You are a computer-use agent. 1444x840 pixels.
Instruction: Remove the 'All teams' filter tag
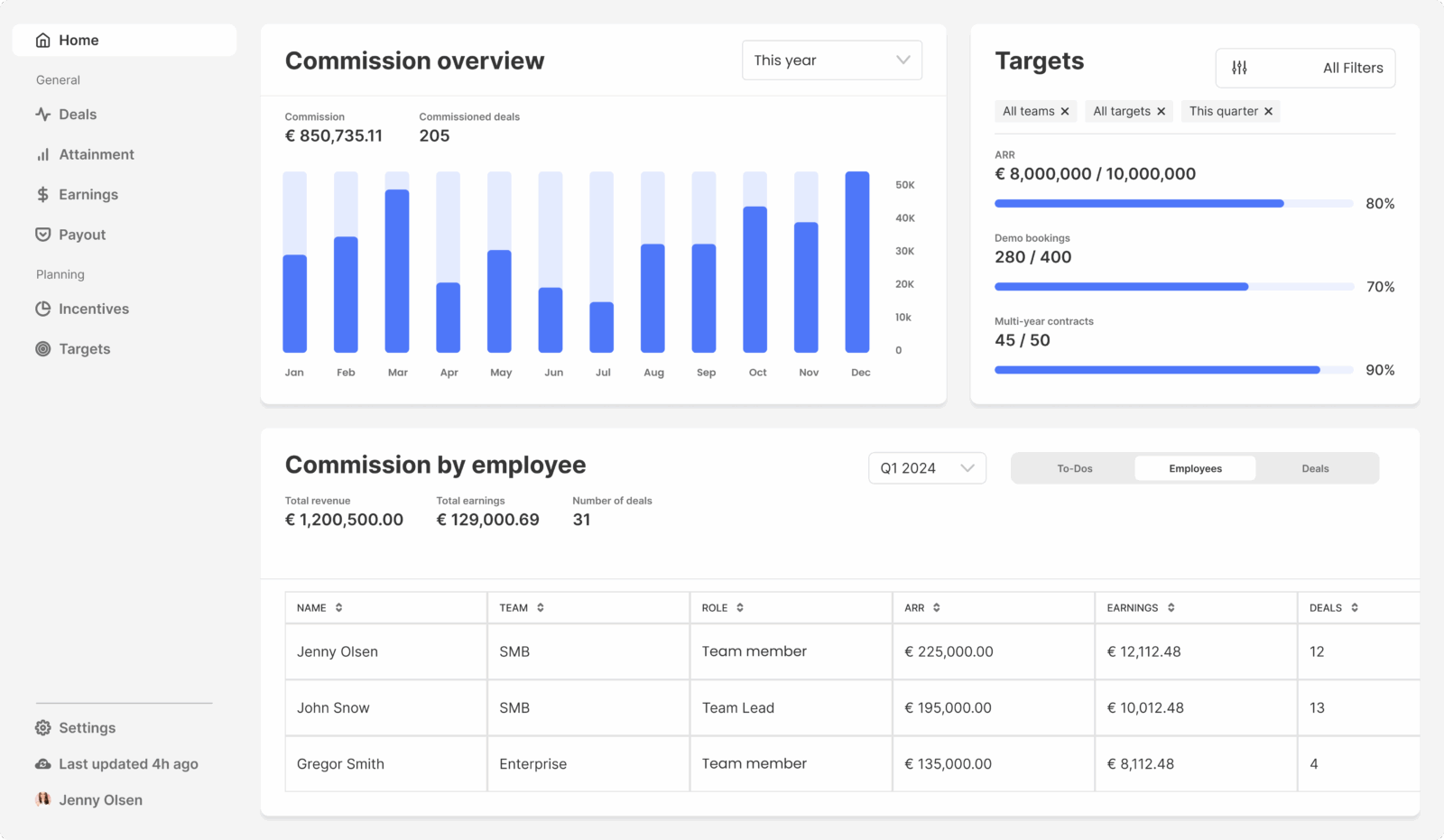point(1066,111)
